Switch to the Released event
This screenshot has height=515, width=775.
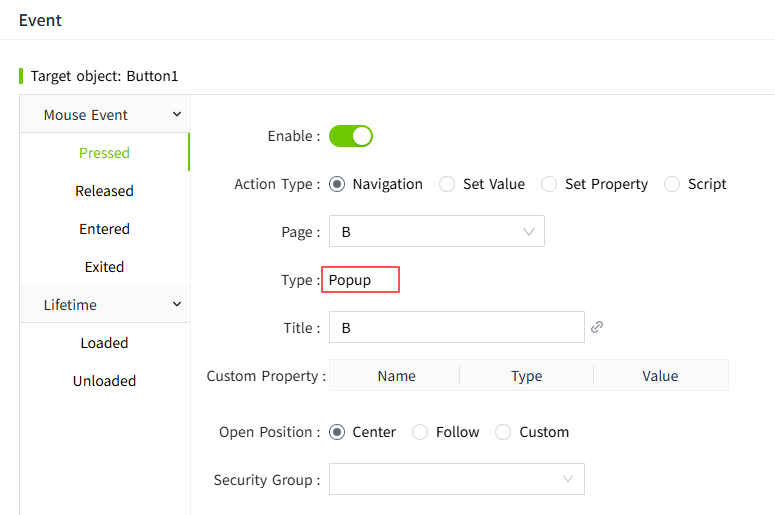[104, 191]
